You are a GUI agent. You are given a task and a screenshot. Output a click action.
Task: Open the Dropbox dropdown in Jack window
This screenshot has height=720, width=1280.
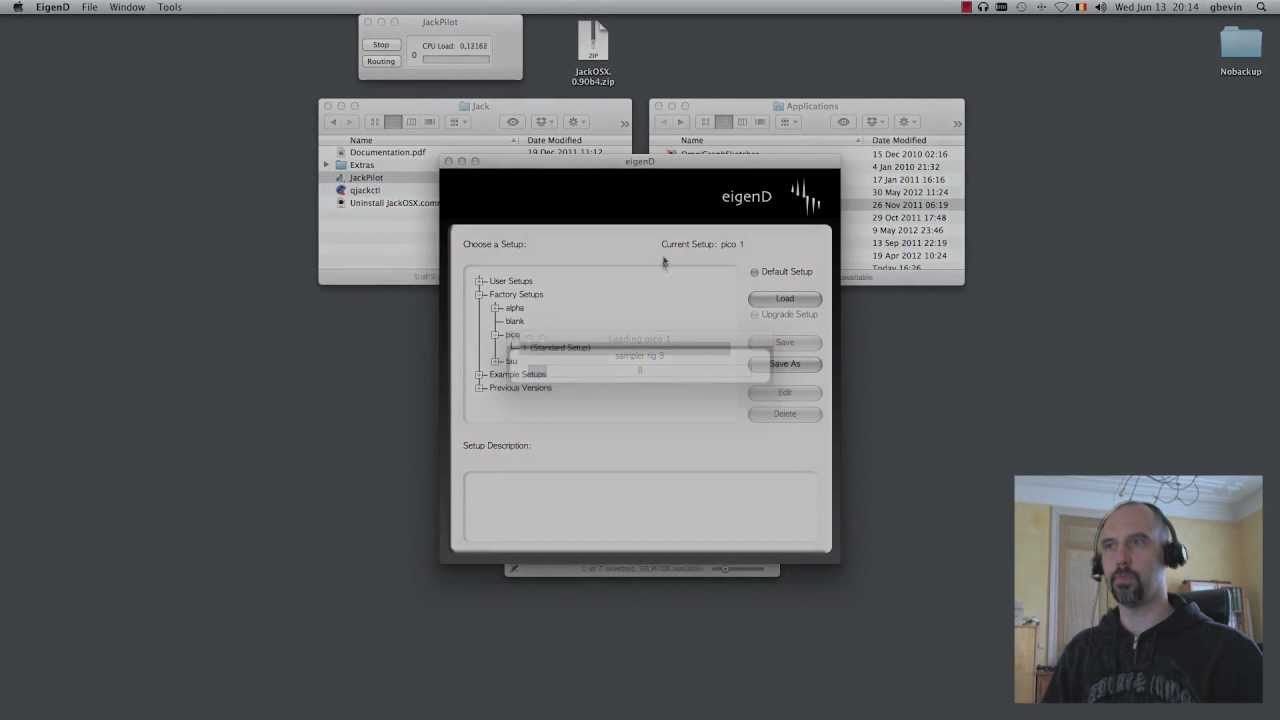pos(545,122)
